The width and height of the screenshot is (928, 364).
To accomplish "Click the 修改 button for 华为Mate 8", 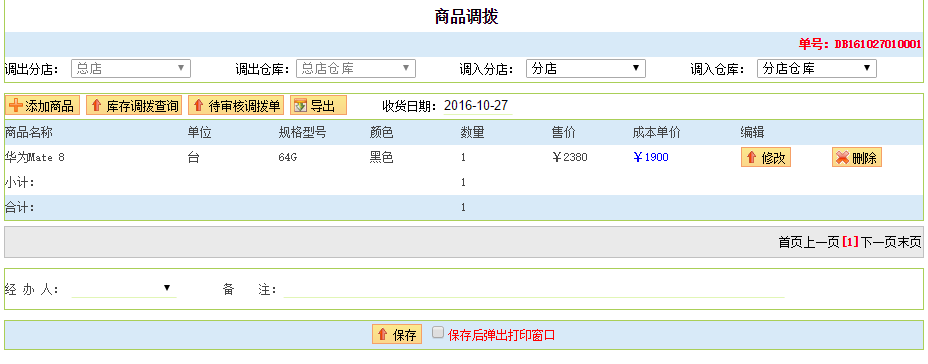I will [766, 157].
